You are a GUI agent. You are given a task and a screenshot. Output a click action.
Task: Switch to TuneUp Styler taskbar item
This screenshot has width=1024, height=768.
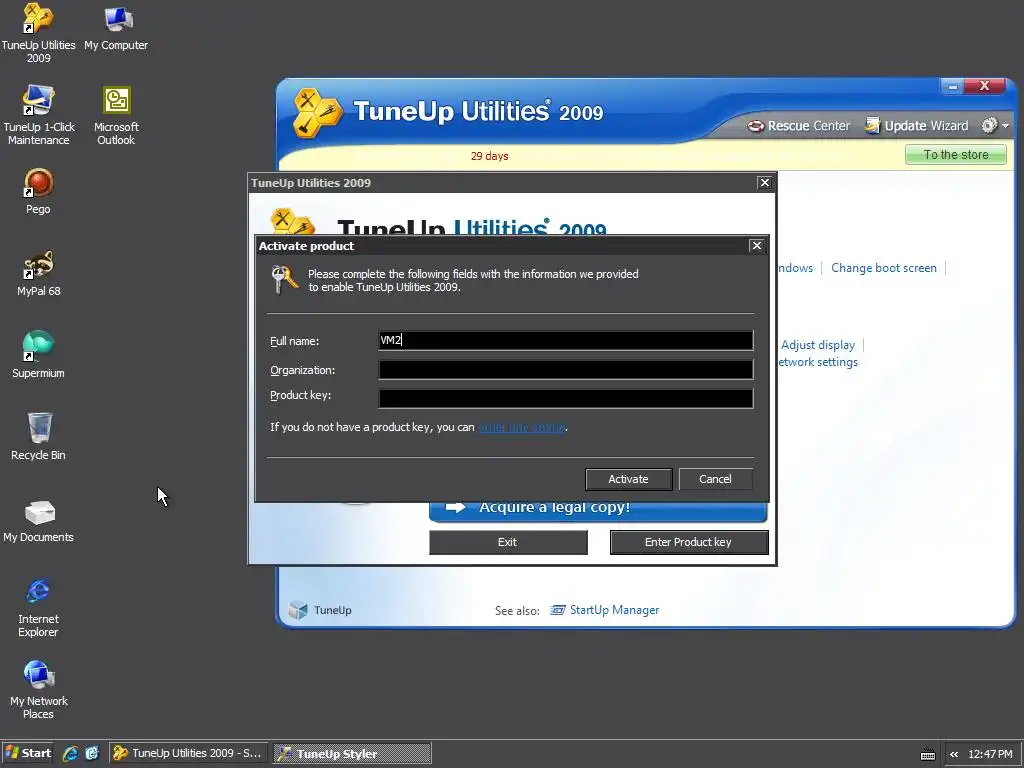click(353, 753)
